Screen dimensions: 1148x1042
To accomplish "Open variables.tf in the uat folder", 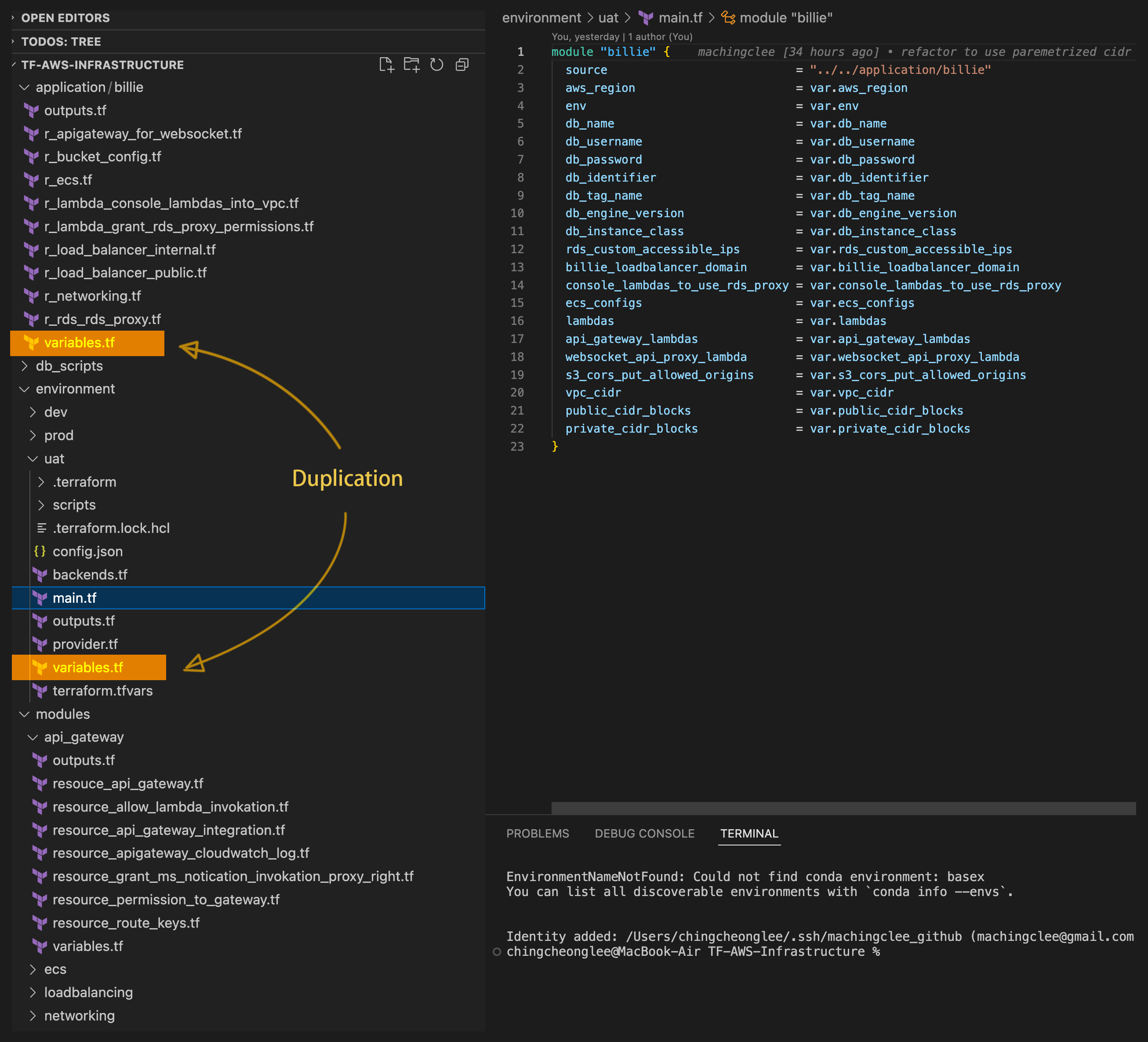I will pos(248,668).
